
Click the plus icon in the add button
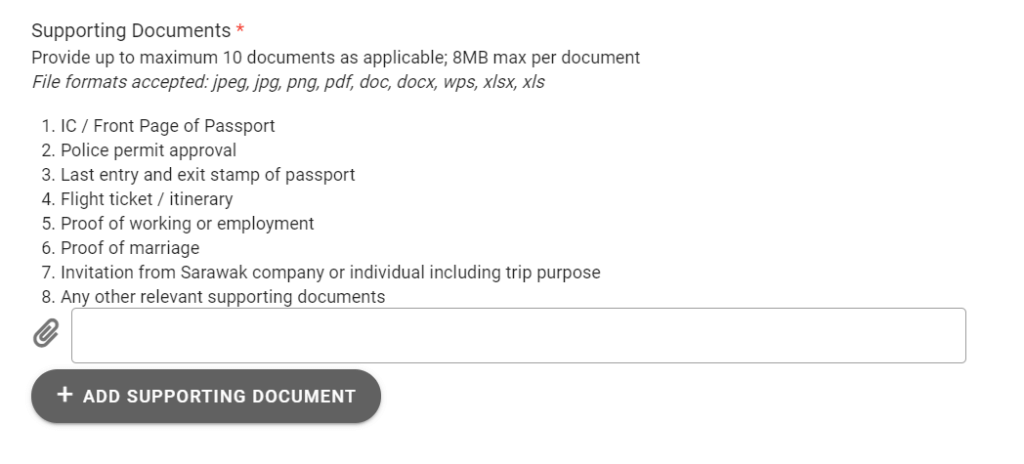pyautogui.click(x=64, y=395)
